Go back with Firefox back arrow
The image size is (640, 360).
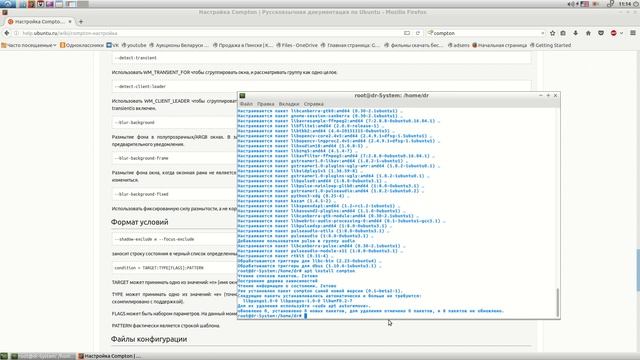point(6,33)
